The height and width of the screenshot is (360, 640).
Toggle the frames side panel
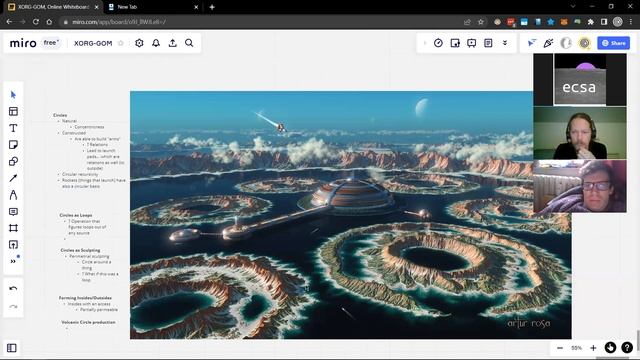(x=12, y=348)
